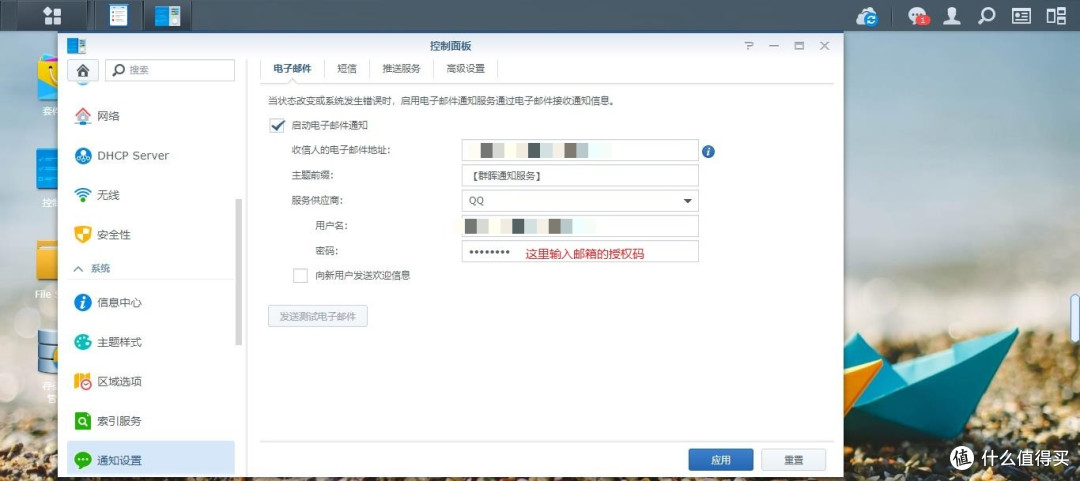Open the 网络 settings icon
The image size is (1080, 481).
tap(83, 116)
